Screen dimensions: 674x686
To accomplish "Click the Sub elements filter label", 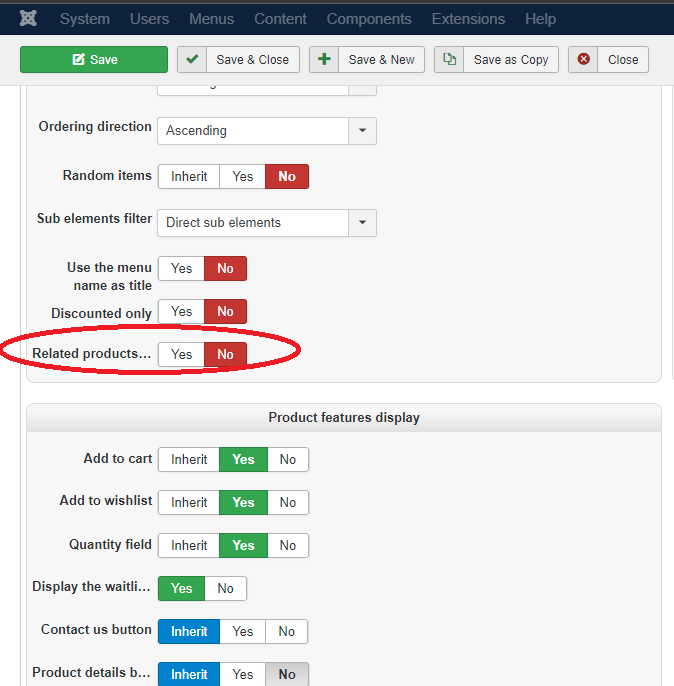I will coord(94,218).
